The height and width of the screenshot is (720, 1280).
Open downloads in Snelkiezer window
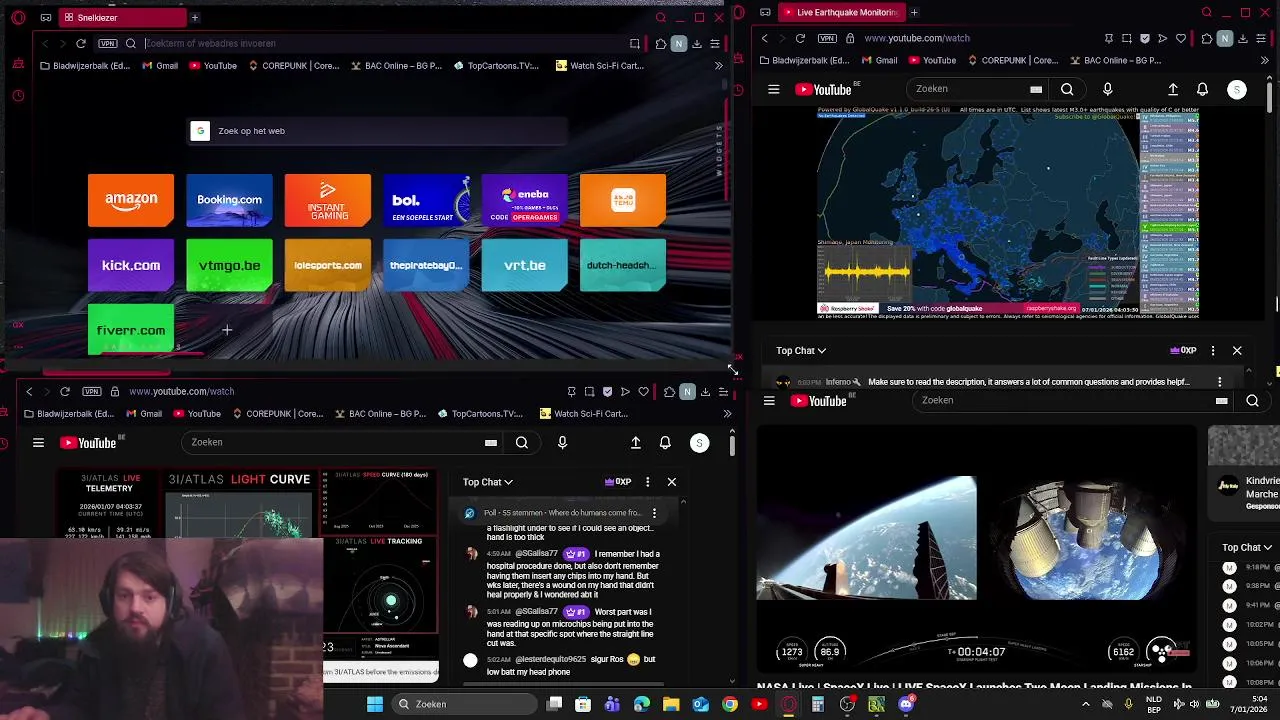click(x=697, y=43)
